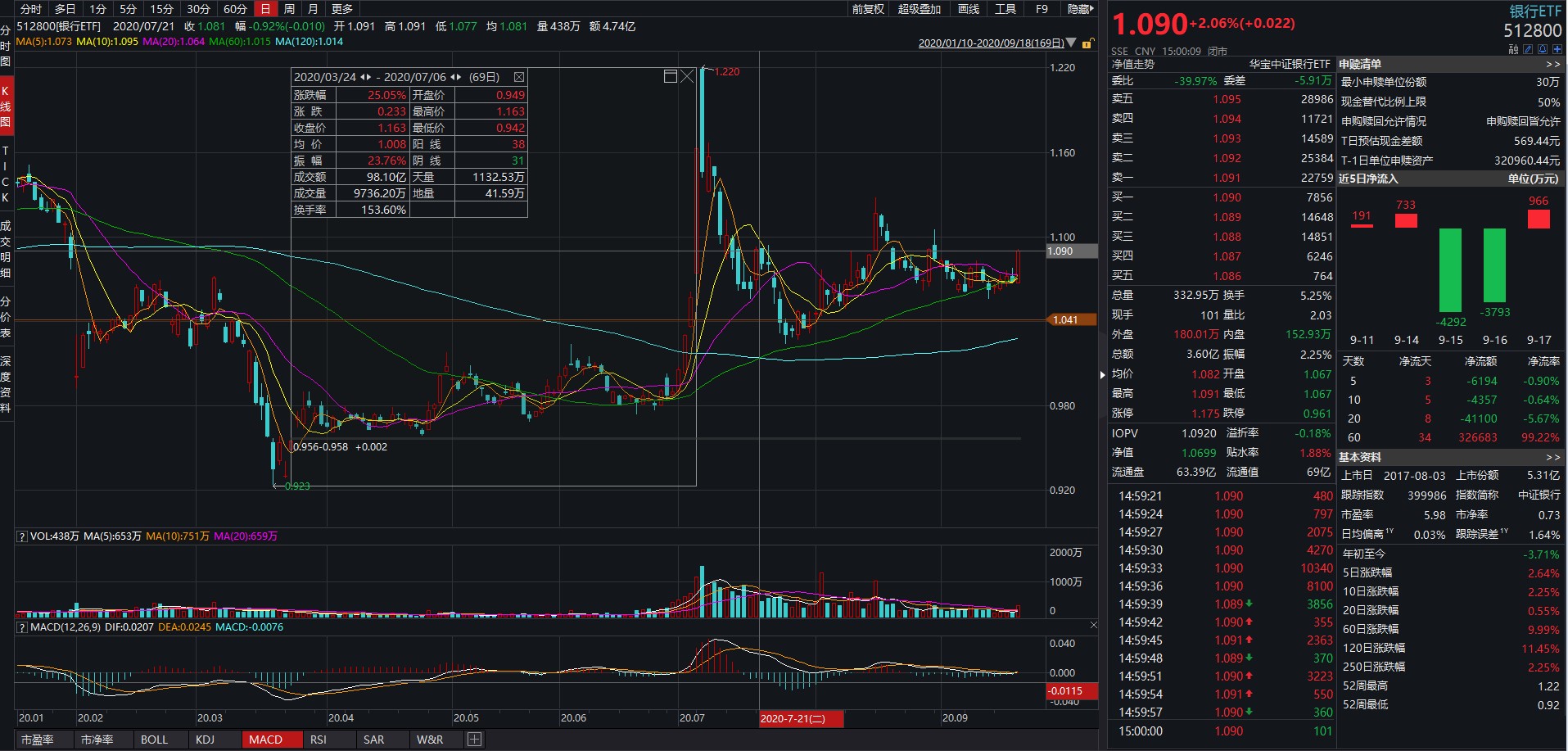Close the interval statistics table
Screen dimensions: 1568x751
click(x=519, y=77)
